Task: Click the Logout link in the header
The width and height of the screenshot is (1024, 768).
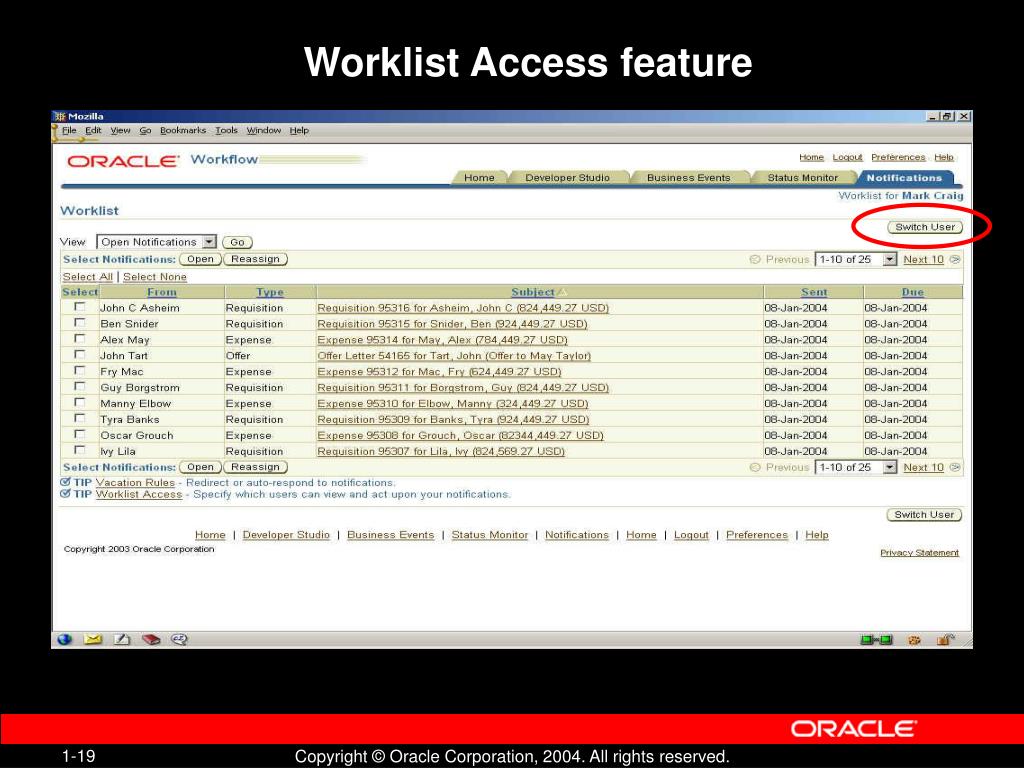Action: [x=847, y=157]
